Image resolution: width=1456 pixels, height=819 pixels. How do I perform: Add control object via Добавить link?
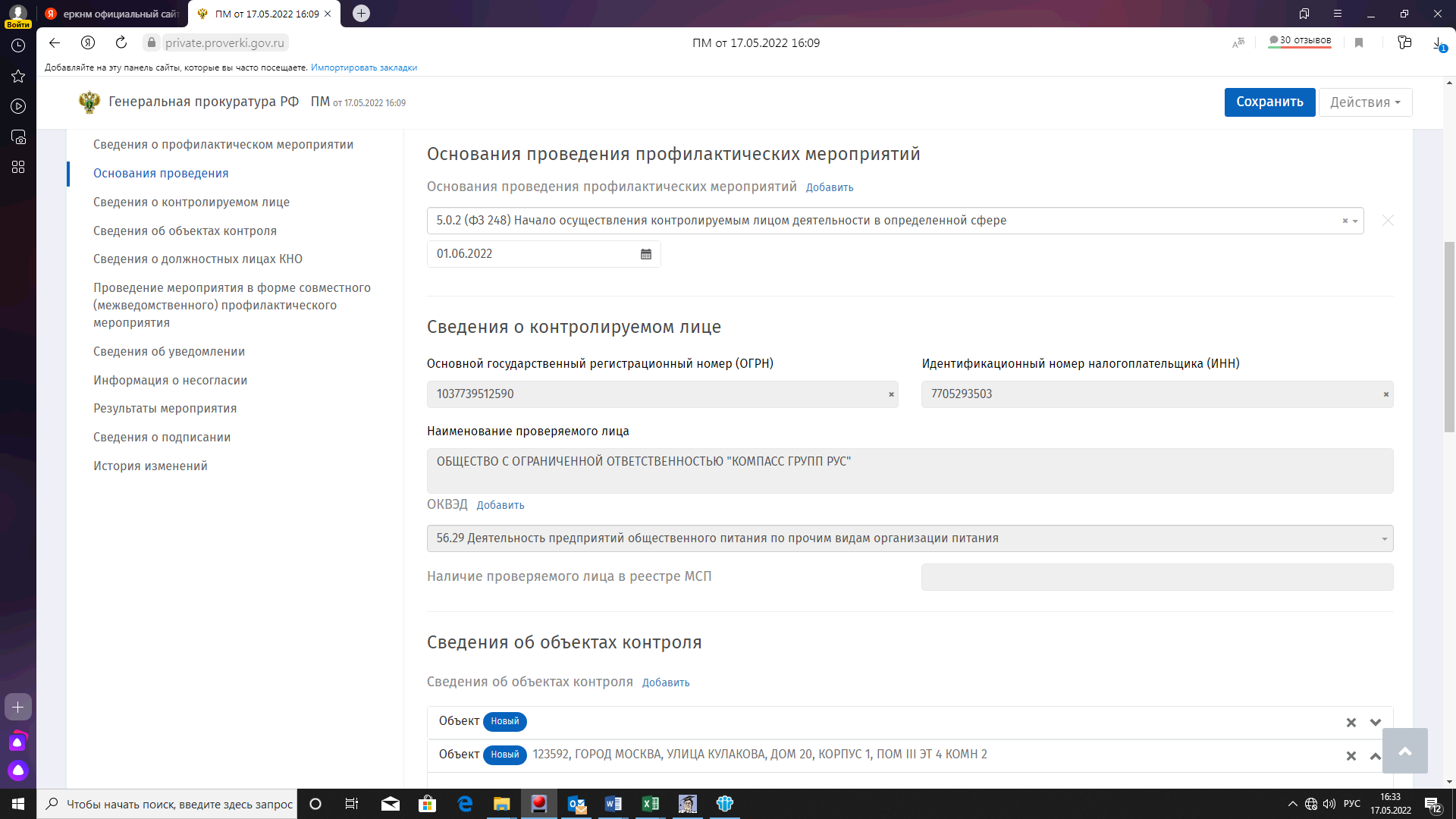click(666, 682)
